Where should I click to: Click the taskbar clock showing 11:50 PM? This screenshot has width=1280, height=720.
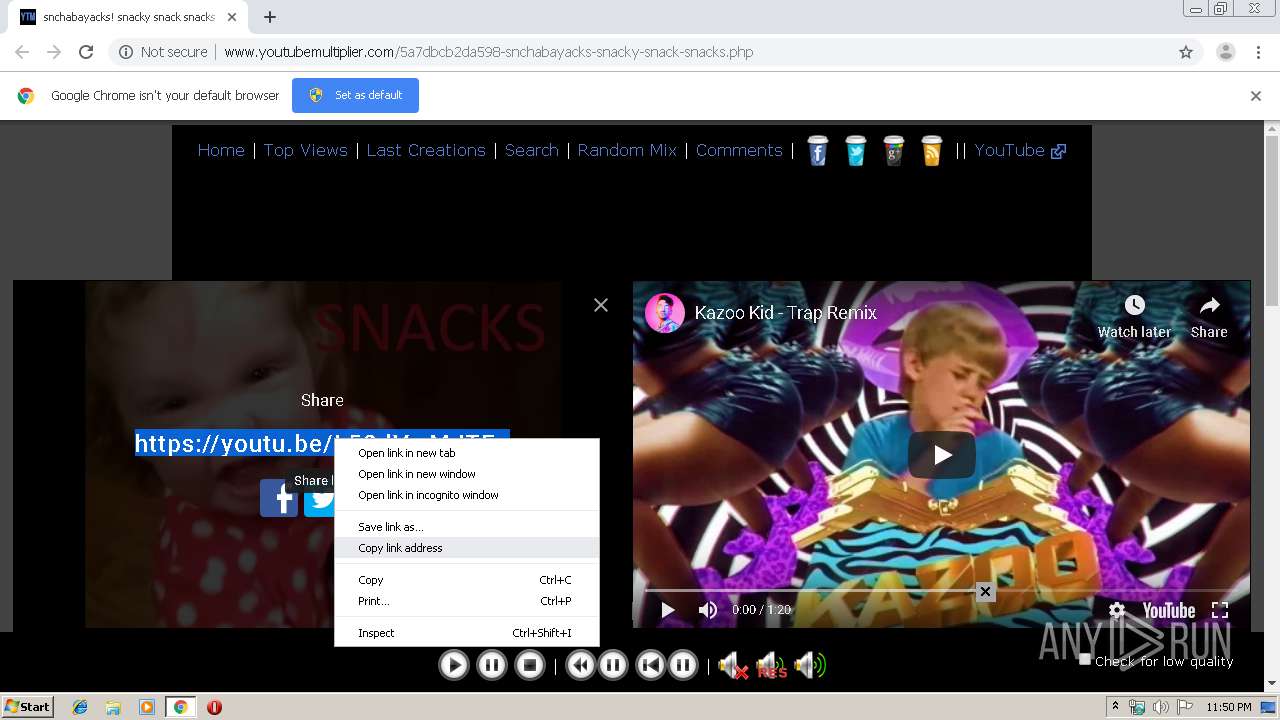coord(1229,707)
